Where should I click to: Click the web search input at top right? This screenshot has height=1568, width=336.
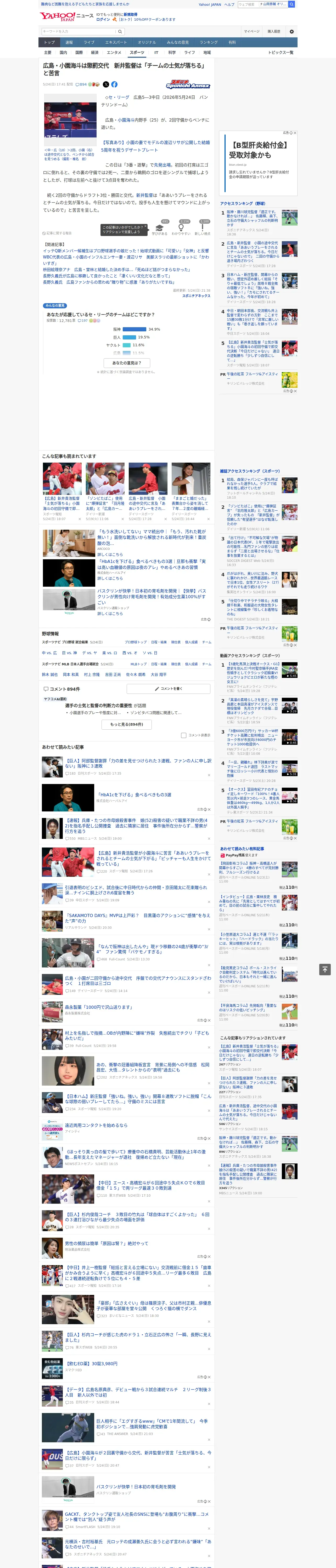[x=248, y=4]
